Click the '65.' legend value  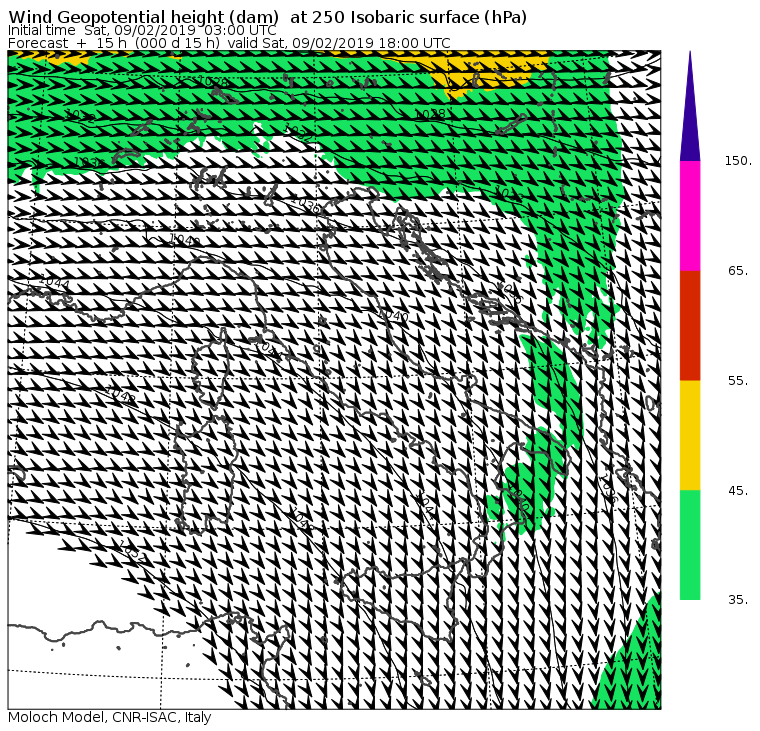[738, 270]
